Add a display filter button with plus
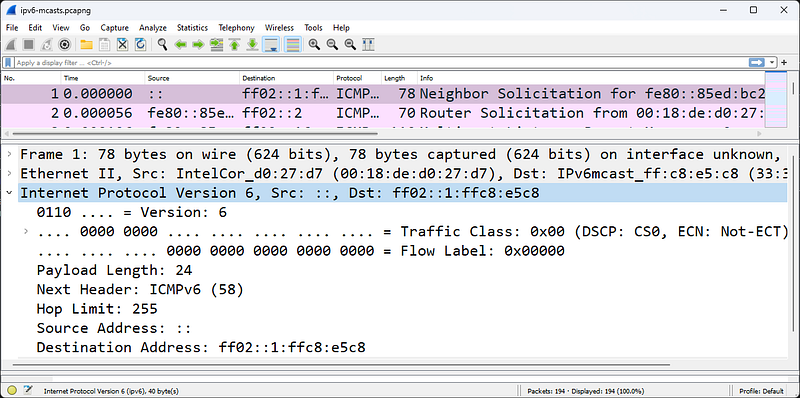Screen dimensions: 800x398 (784, 62)
